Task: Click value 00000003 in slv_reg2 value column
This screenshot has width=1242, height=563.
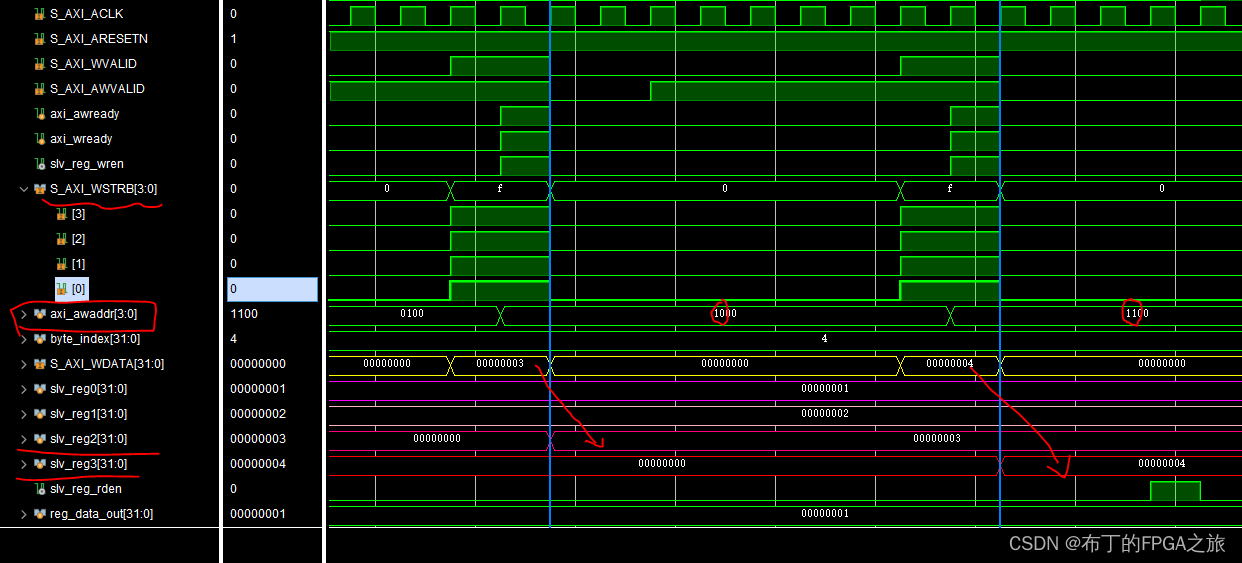Action: coord(258,439)
